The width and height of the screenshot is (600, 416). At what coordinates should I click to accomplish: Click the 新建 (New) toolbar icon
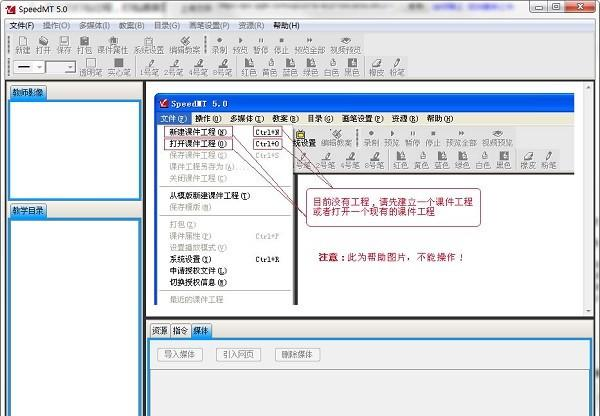[23, 45]
